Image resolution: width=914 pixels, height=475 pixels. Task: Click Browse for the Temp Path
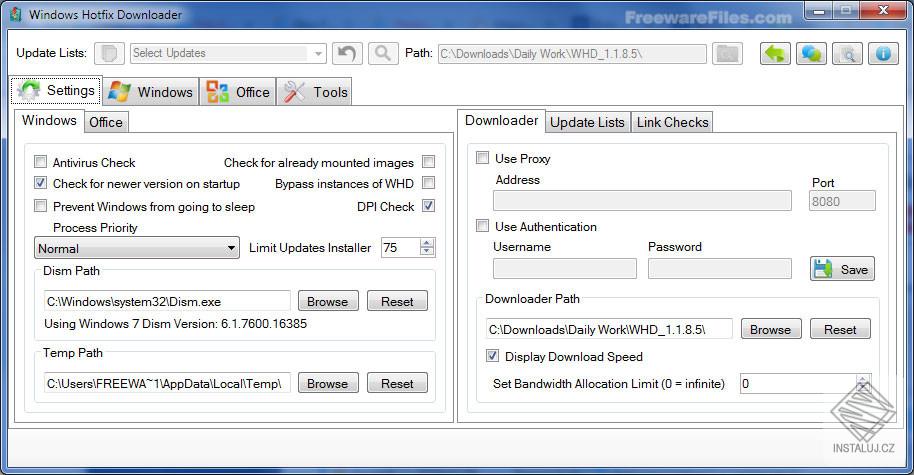(x=328, y=383)
